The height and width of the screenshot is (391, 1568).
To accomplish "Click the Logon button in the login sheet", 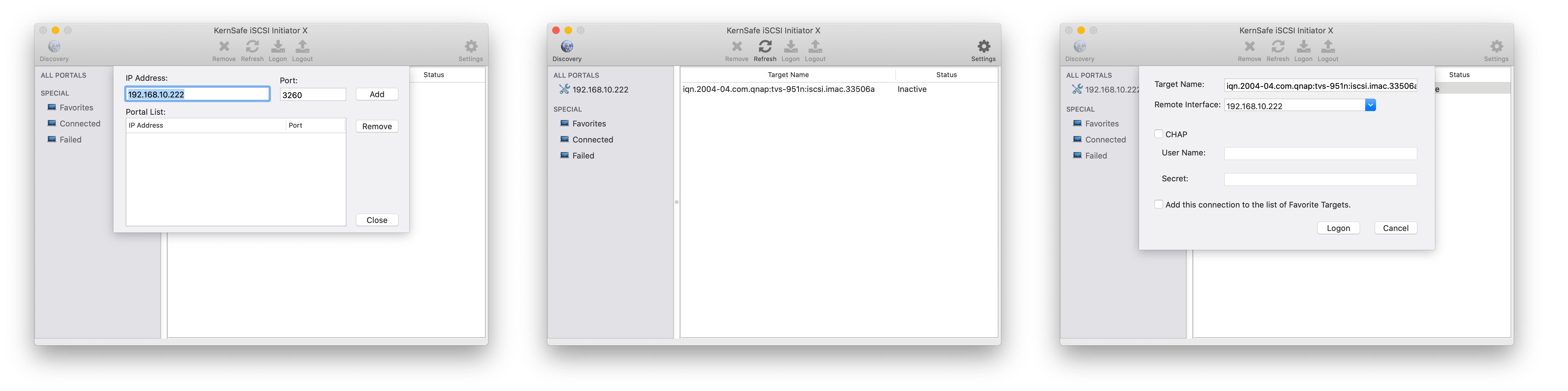I will [x=1338, y=228].
